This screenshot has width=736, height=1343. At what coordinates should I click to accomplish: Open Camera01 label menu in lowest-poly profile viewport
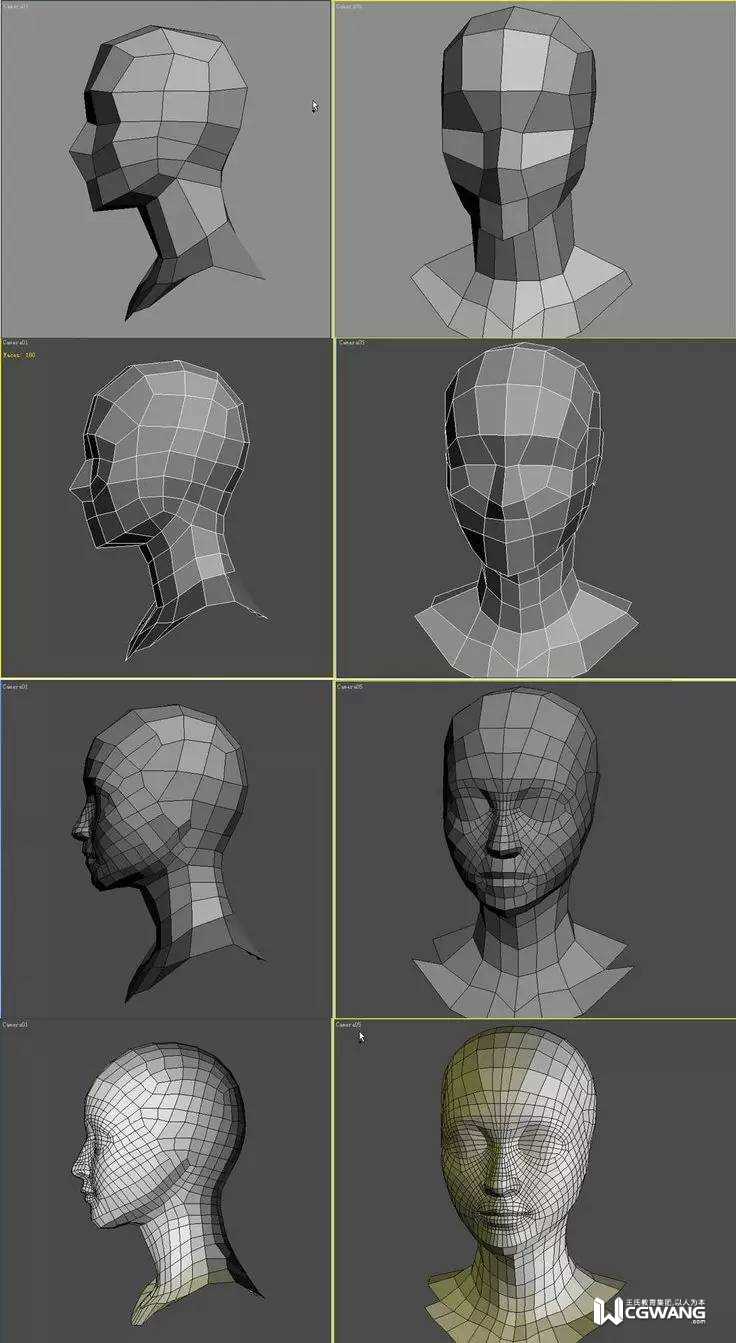coord(15,5)
